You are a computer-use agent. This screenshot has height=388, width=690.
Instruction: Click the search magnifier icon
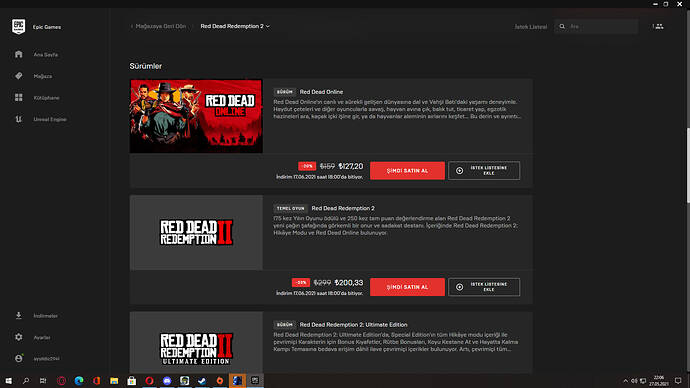tap(562, 26)
